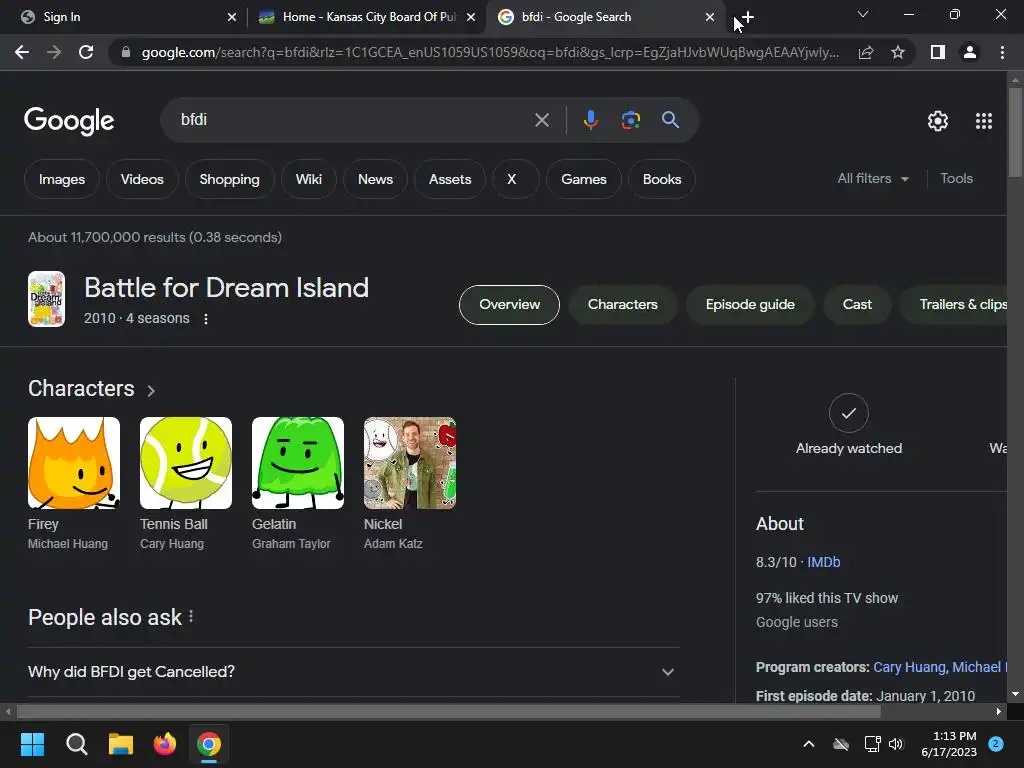Open Chrome's three-dot menu
The width and height of the screenshot is (1024, 768).
(x=1002, y=52)
